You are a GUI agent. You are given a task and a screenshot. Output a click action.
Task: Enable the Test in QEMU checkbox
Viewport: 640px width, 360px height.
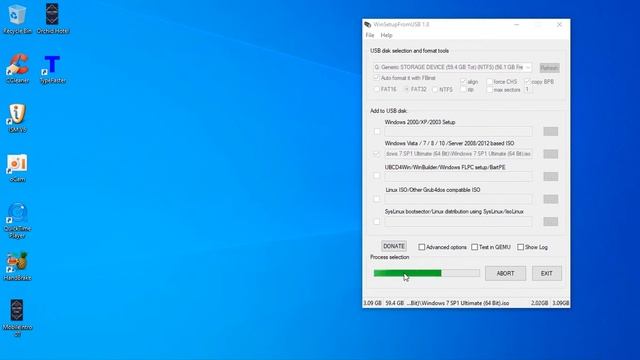click(x=474, y=247)
